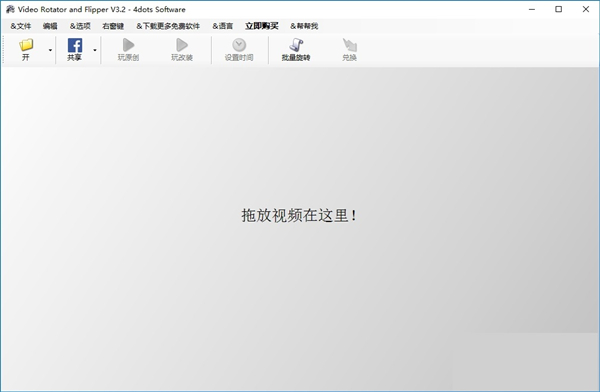The image size is (600, 392).
Task: Open the 右窗键 menu
Action: pyautogui.click(x=113, y=26)
